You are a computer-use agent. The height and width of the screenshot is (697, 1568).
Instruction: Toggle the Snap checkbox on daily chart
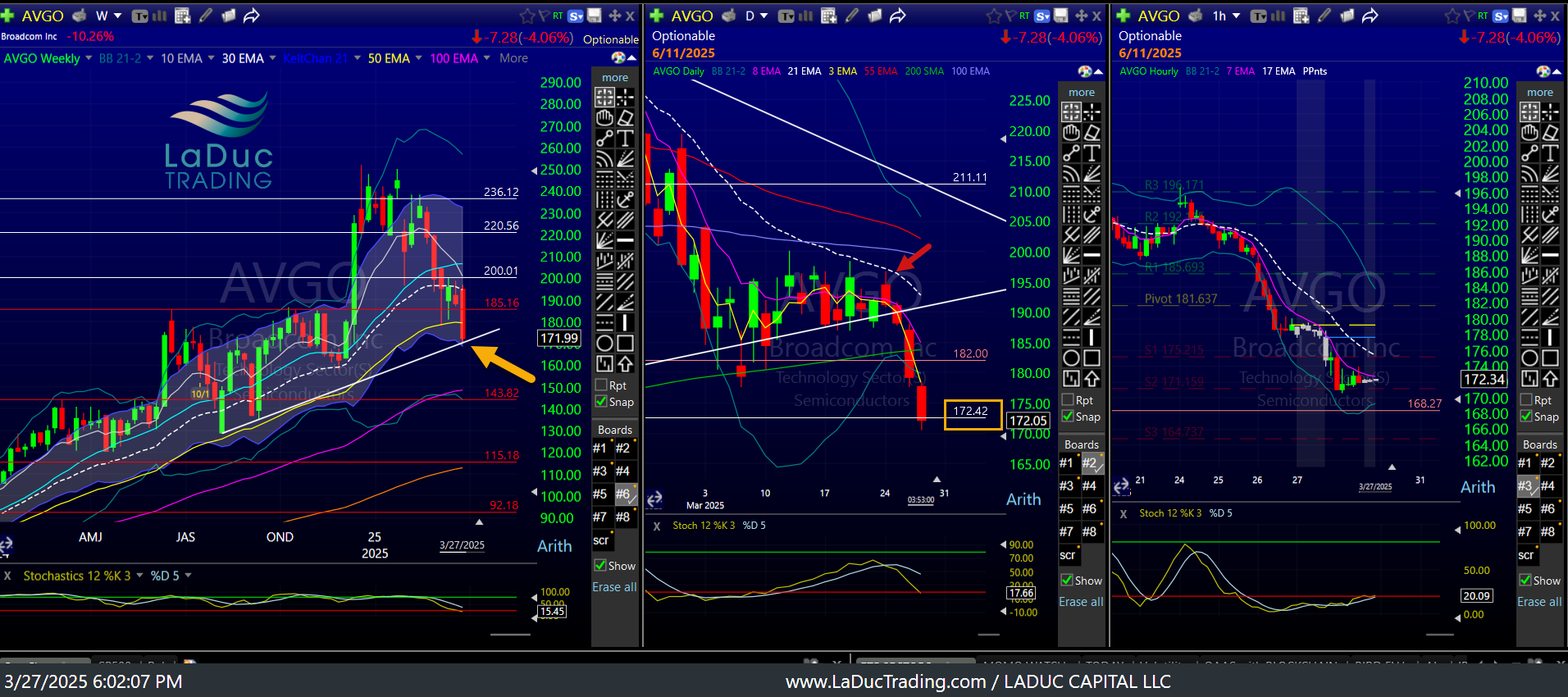(x=1068, y=417)
